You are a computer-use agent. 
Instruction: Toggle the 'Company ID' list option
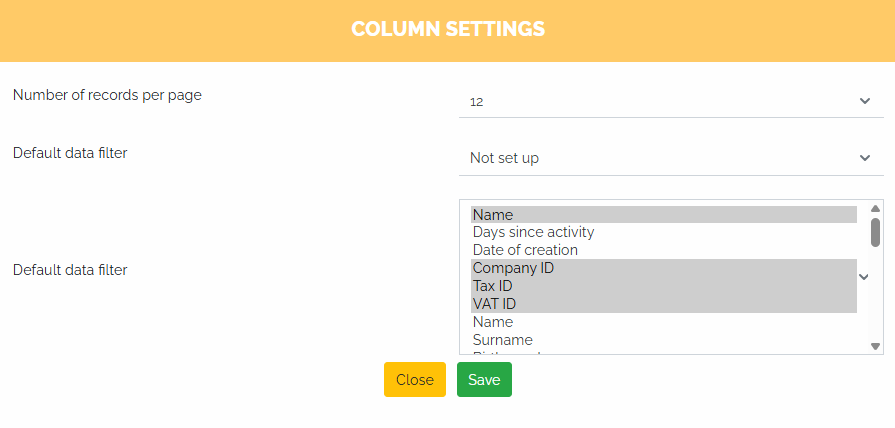[663, 268]
